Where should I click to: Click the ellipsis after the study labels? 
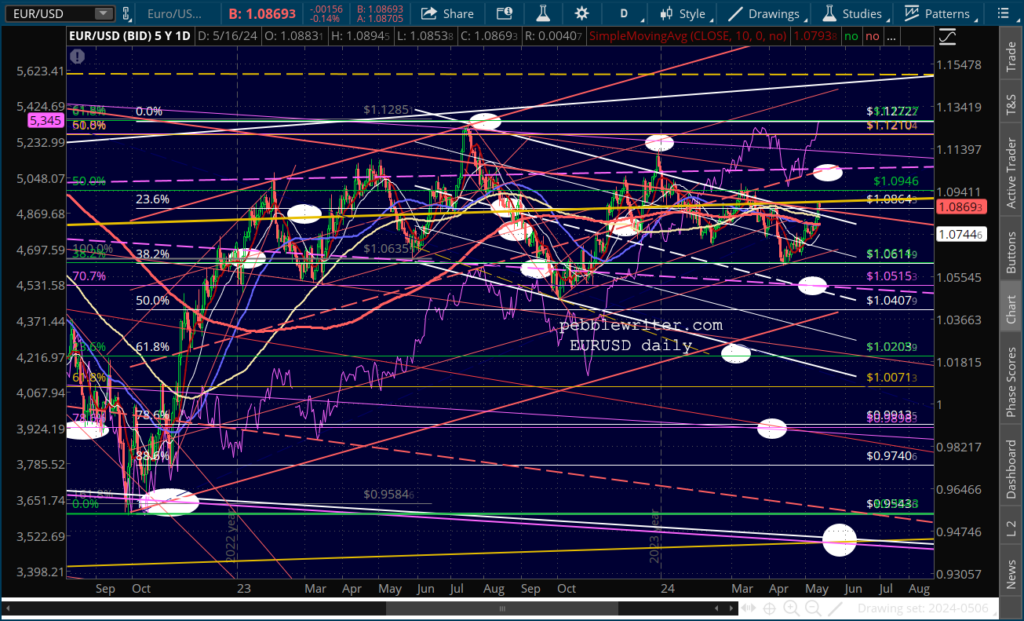click(x=891, y=37)
